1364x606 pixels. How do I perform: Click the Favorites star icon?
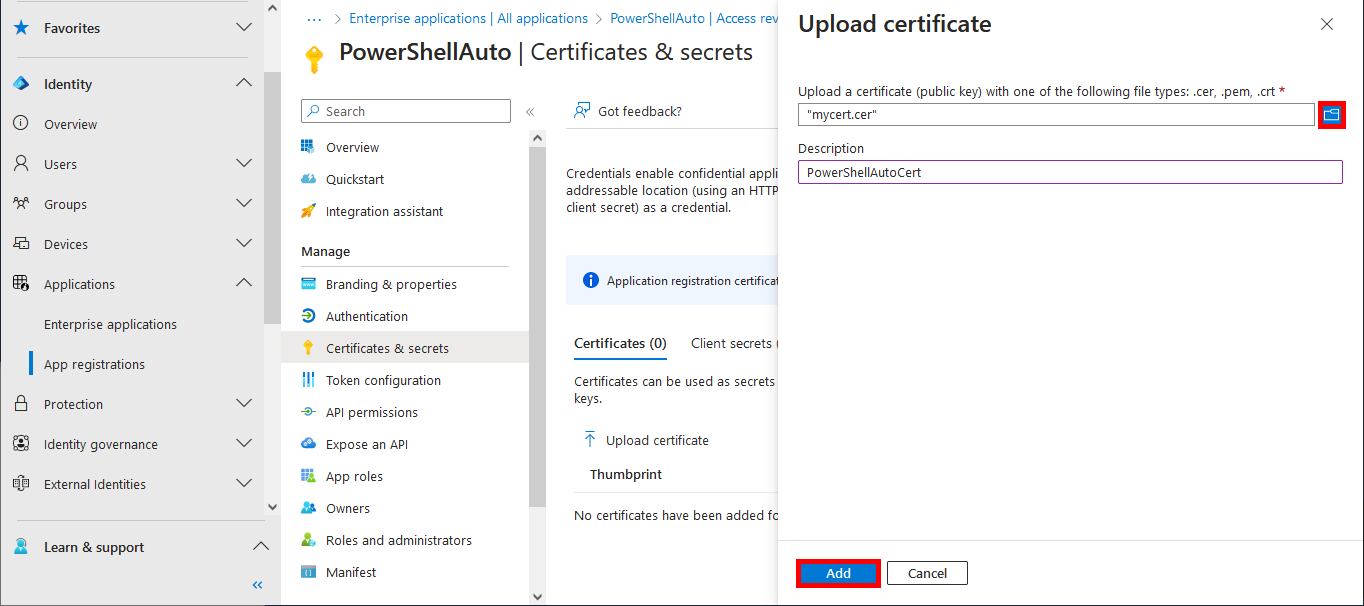tap(22, 28)
